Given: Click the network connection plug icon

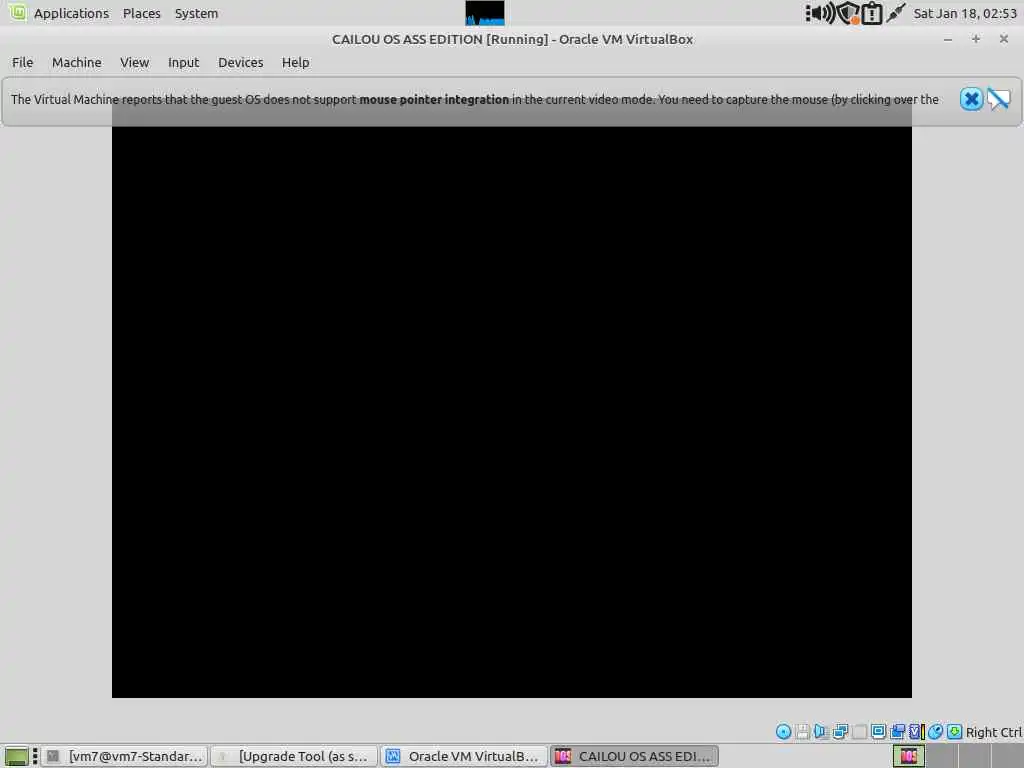Looking at the screenshot, I should point(895,12).
